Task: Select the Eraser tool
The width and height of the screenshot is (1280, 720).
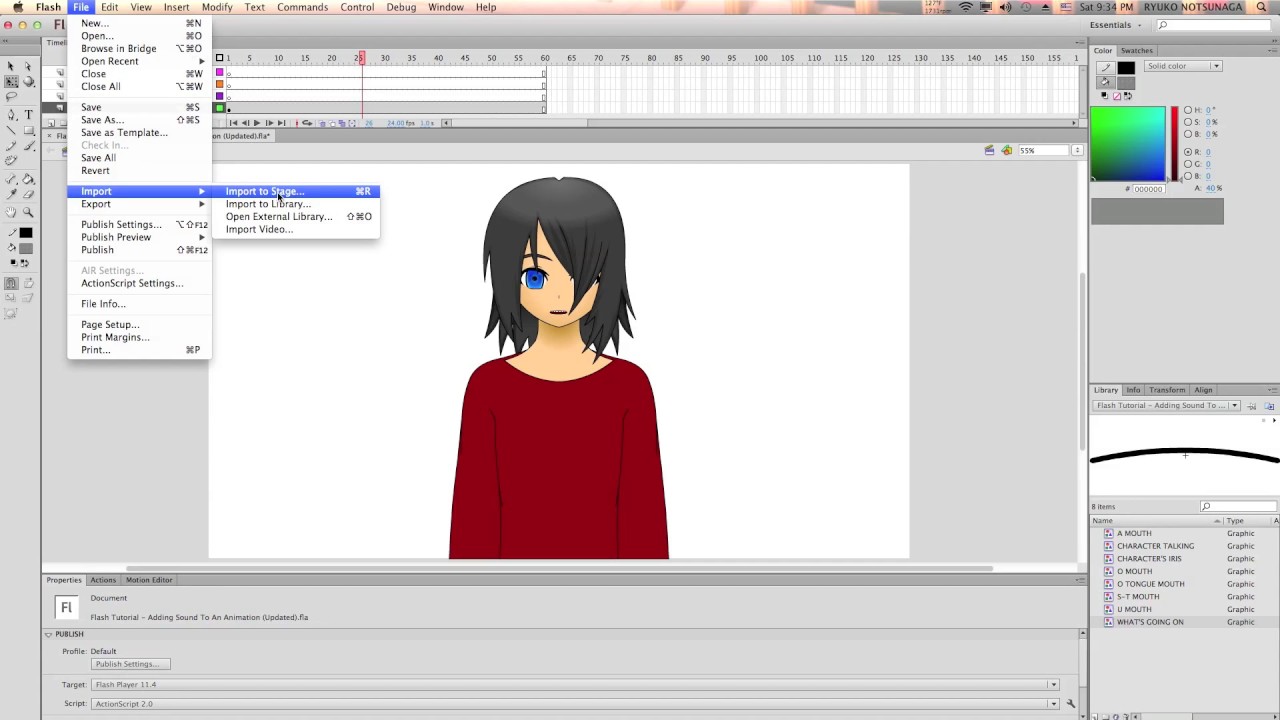Action: point(28,194)
